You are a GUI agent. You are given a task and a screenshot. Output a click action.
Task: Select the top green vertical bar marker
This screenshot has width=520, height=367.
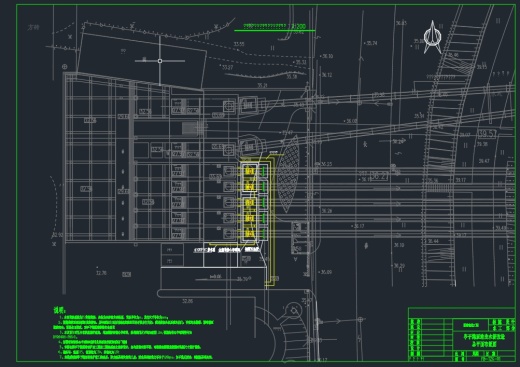pyautogui.click(x=264, y=171)
